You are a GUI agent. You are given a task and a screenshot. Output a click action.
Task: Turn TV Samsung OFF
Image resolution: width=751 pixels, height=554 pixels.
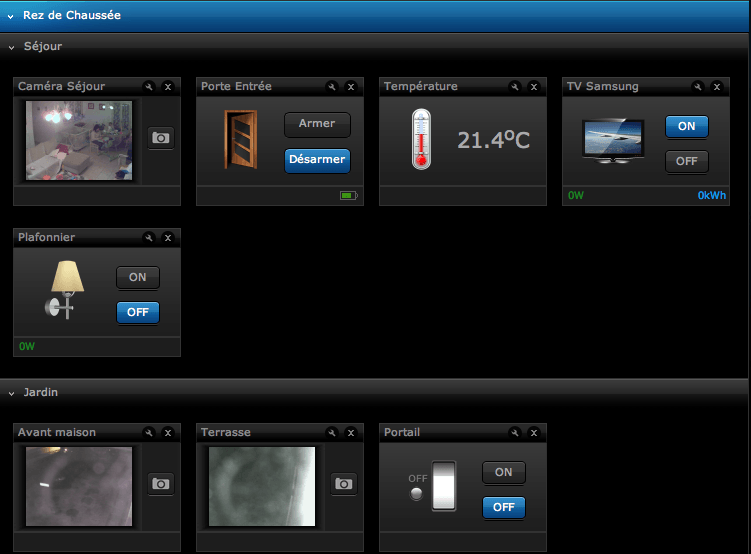[x=686, y=161]
